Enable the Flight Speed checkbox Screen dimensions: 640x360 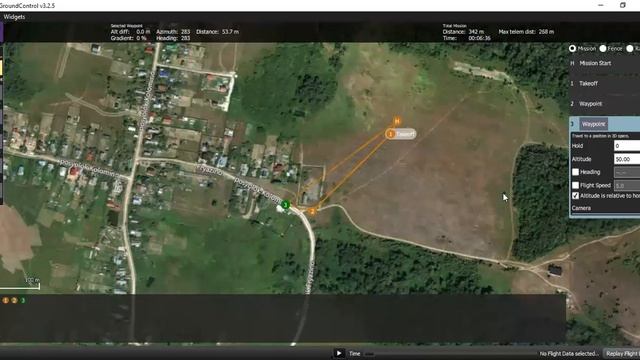[x=576, y=185]
